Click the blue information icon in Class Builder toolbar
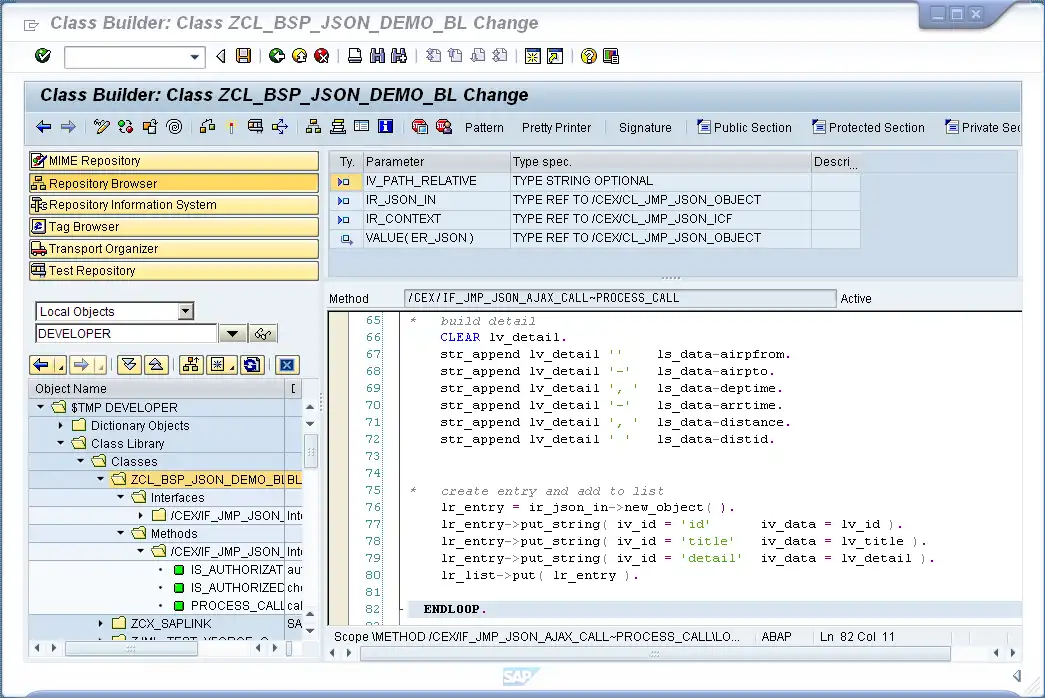1045x698 pixels. pyautogui.click(x=385, y=127)
